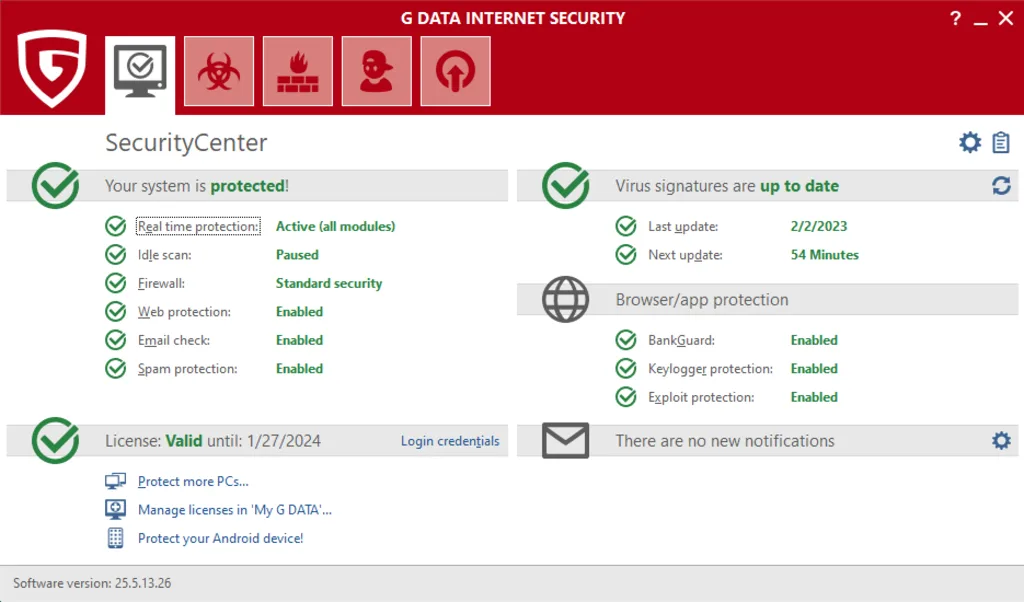
Task: Open the logs clipboard icon
Action: [x=1002, y=142]
